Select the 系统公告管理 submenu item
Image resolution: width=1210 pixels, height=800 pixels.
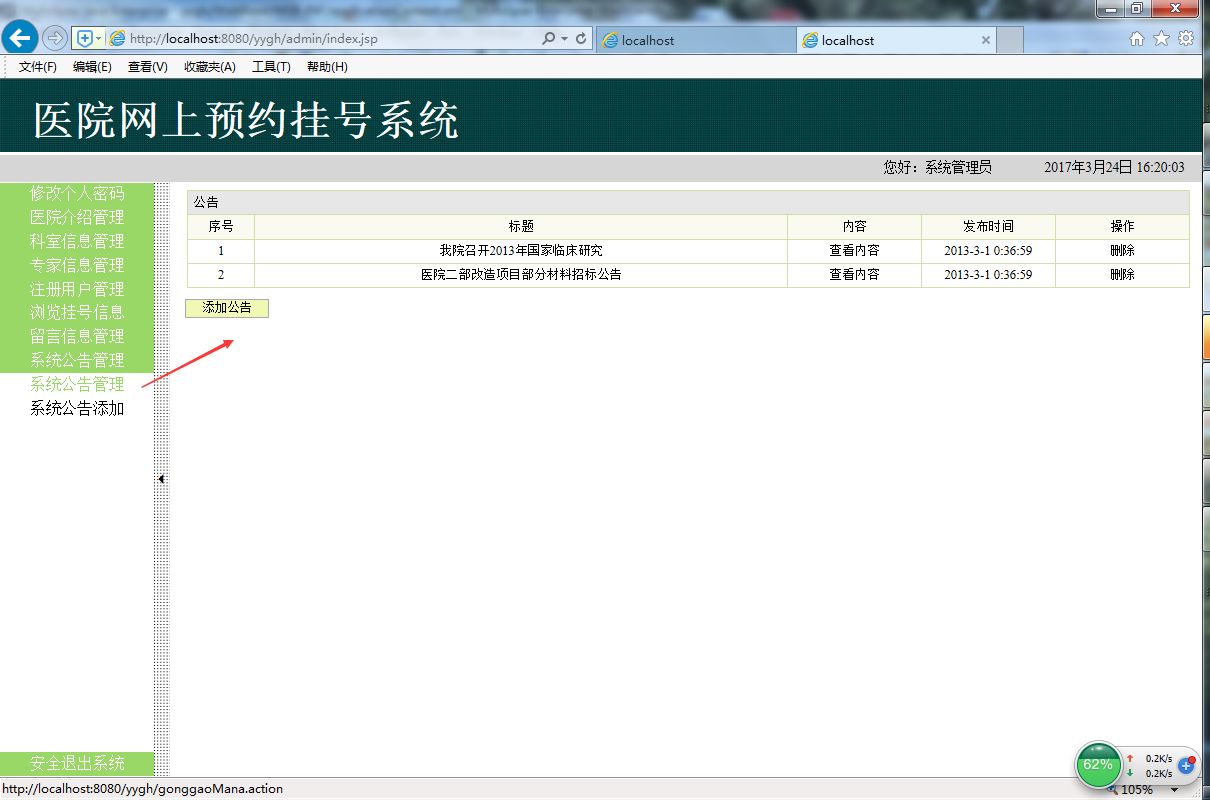(77, 385)
